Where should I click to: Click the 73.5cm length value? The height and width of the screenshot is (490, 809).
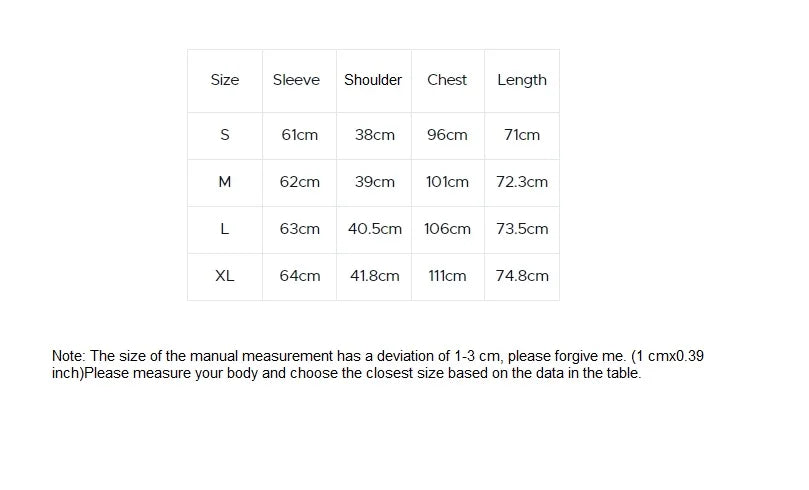point(522,229)
